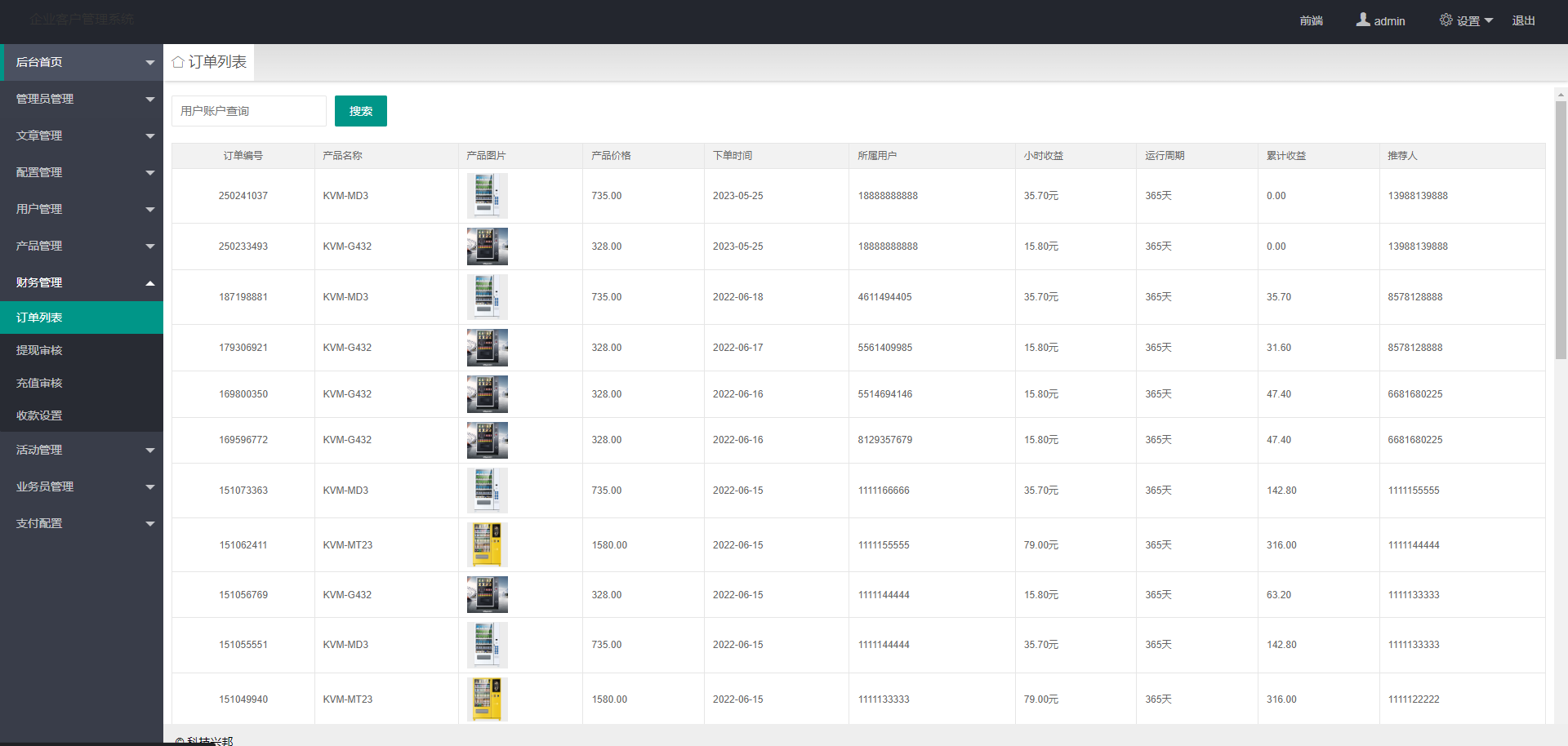
Task: Click user 5561409985 in the table
Action: [885, 348]
